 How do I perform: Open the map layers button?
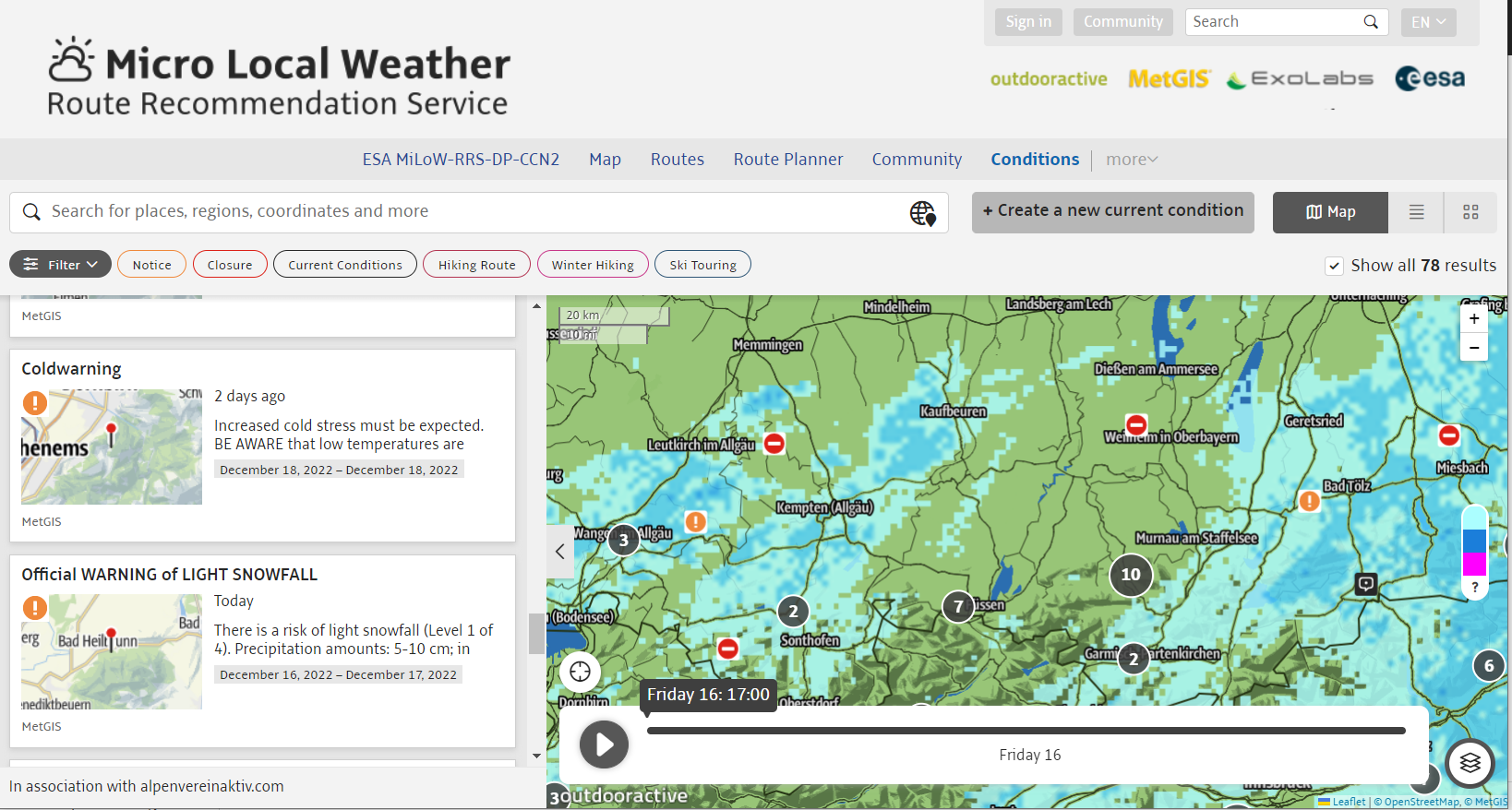[1470, 763]
